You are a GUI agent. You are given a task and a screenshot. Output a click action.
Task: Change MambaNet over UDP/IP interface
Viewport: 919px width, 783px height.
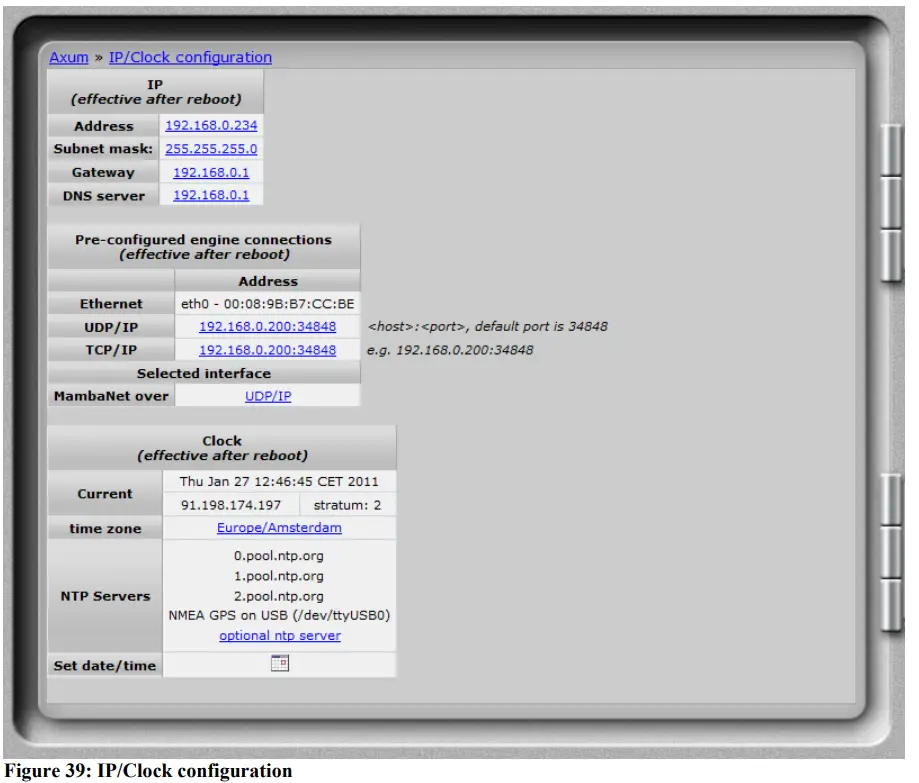tap(268, 396)
